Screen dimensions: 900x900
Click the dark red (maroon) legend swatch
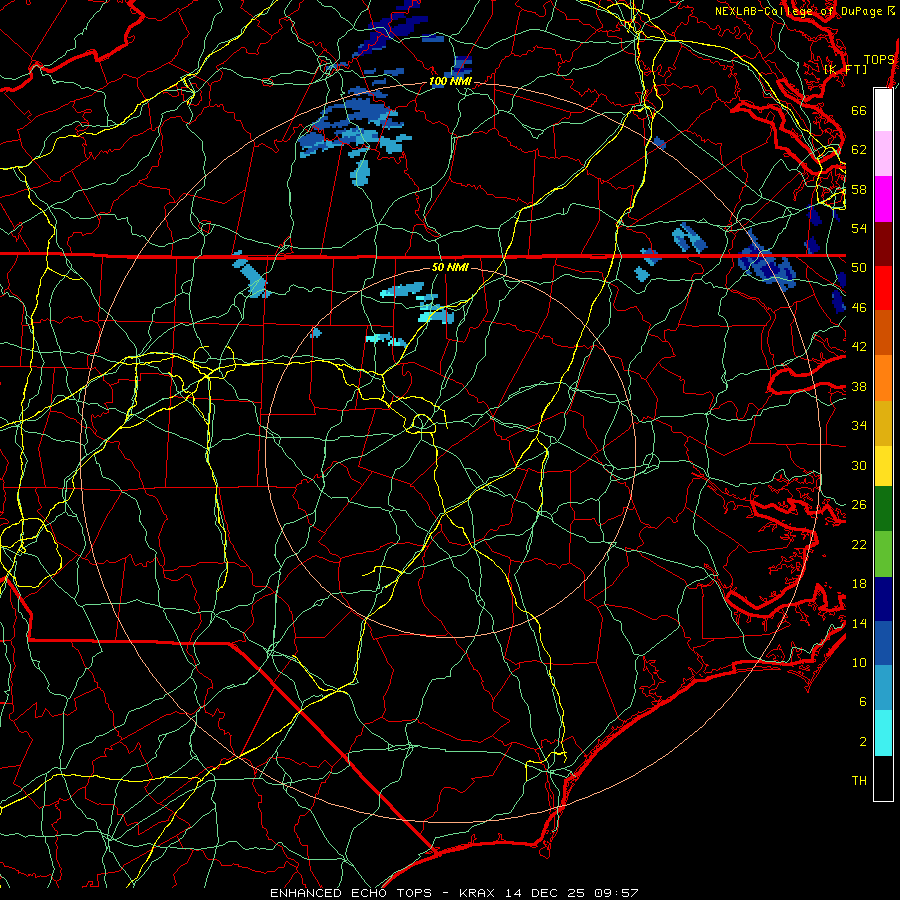pos(883,244)
